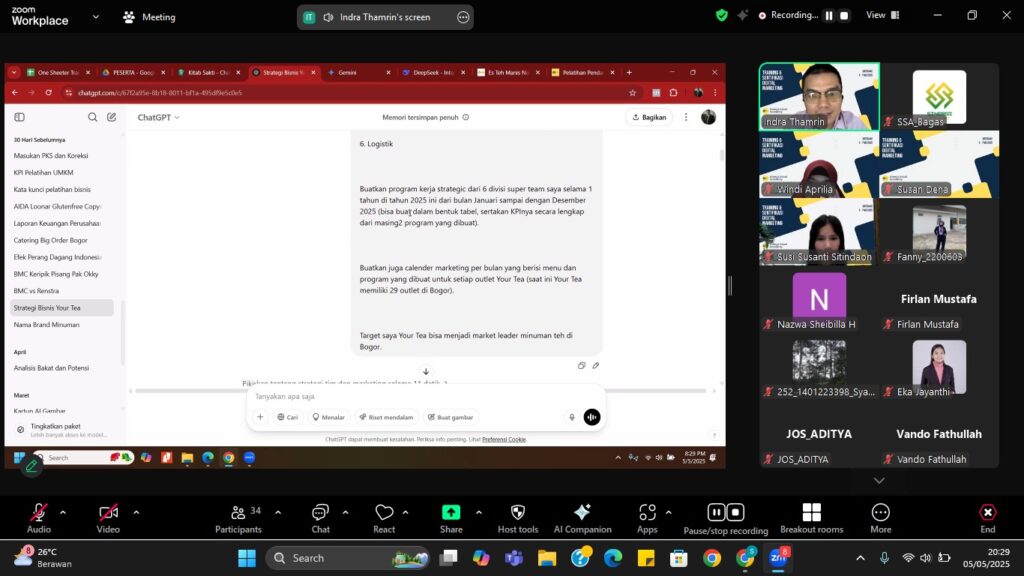The image size is (1024, 576).
Task: Activate ChatGPT voice mode button
Action: [x=591, y=416]
